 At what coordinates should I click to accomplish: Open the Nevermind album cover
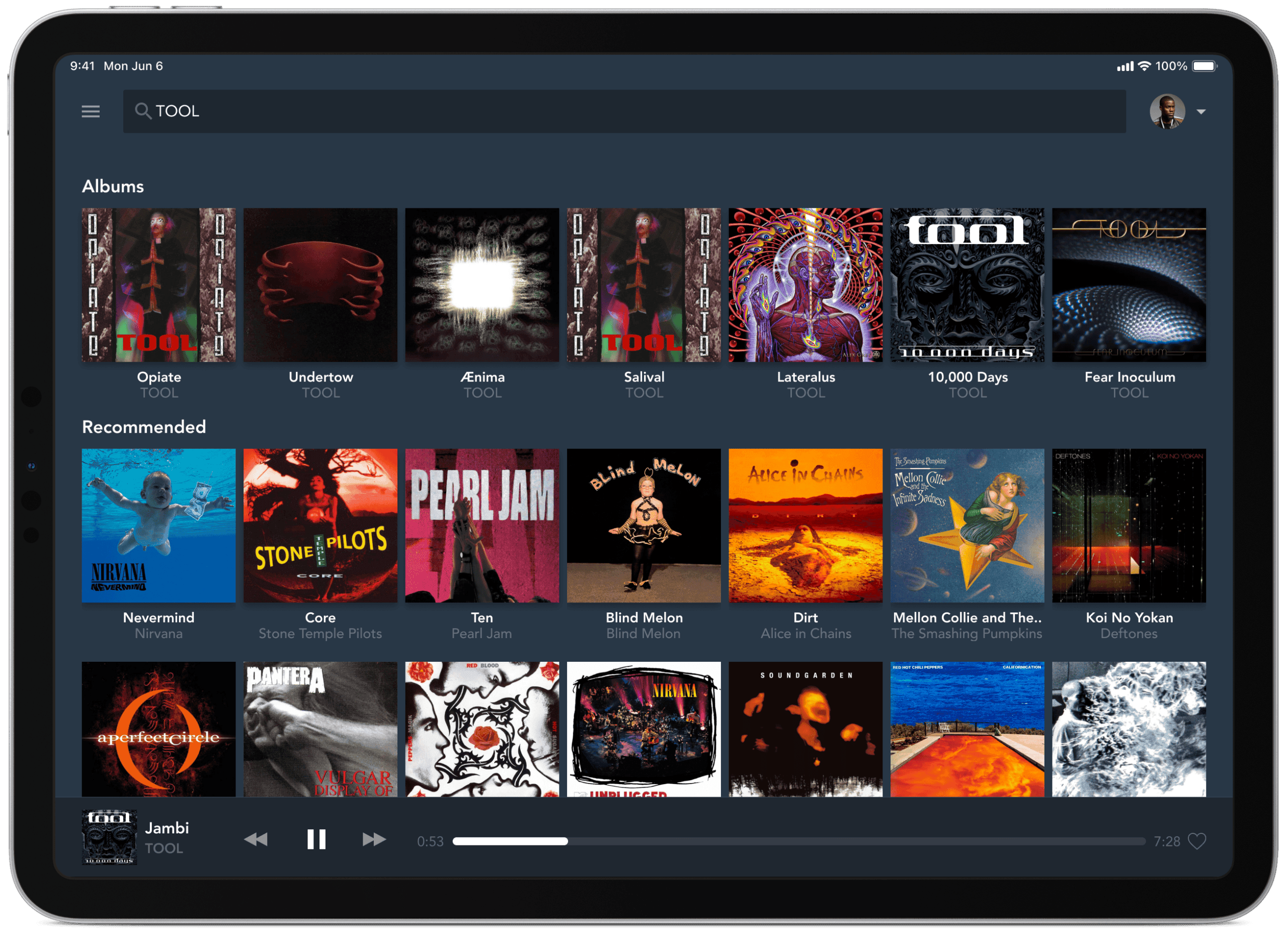pos(159,526)
